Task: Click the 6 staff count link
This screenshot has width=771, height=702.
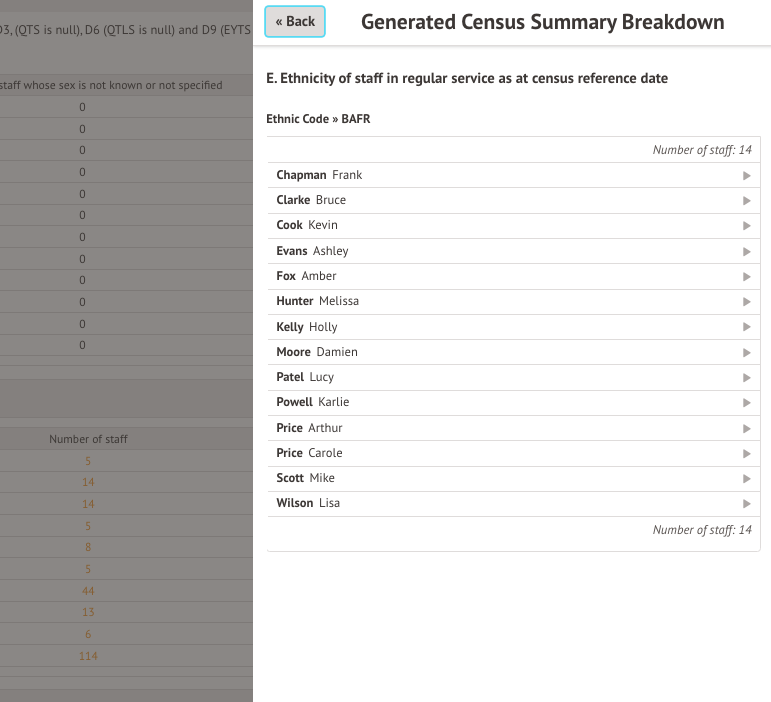Action: pos(88,635)
